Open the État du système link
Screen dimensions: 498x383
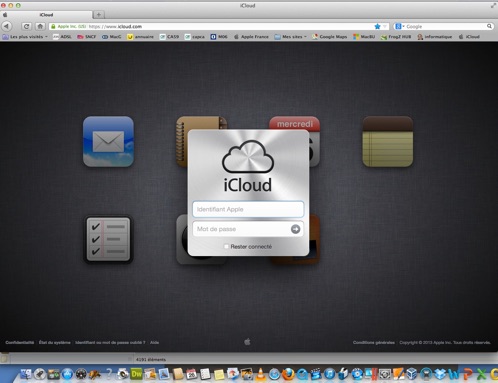pos(55,342)
